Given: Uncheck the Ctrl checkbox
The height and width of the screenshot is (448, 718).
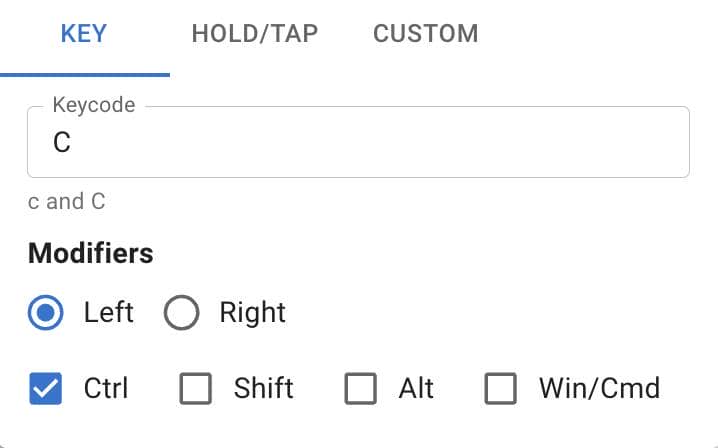Looking at the screenshot, I should pos(46,388).
